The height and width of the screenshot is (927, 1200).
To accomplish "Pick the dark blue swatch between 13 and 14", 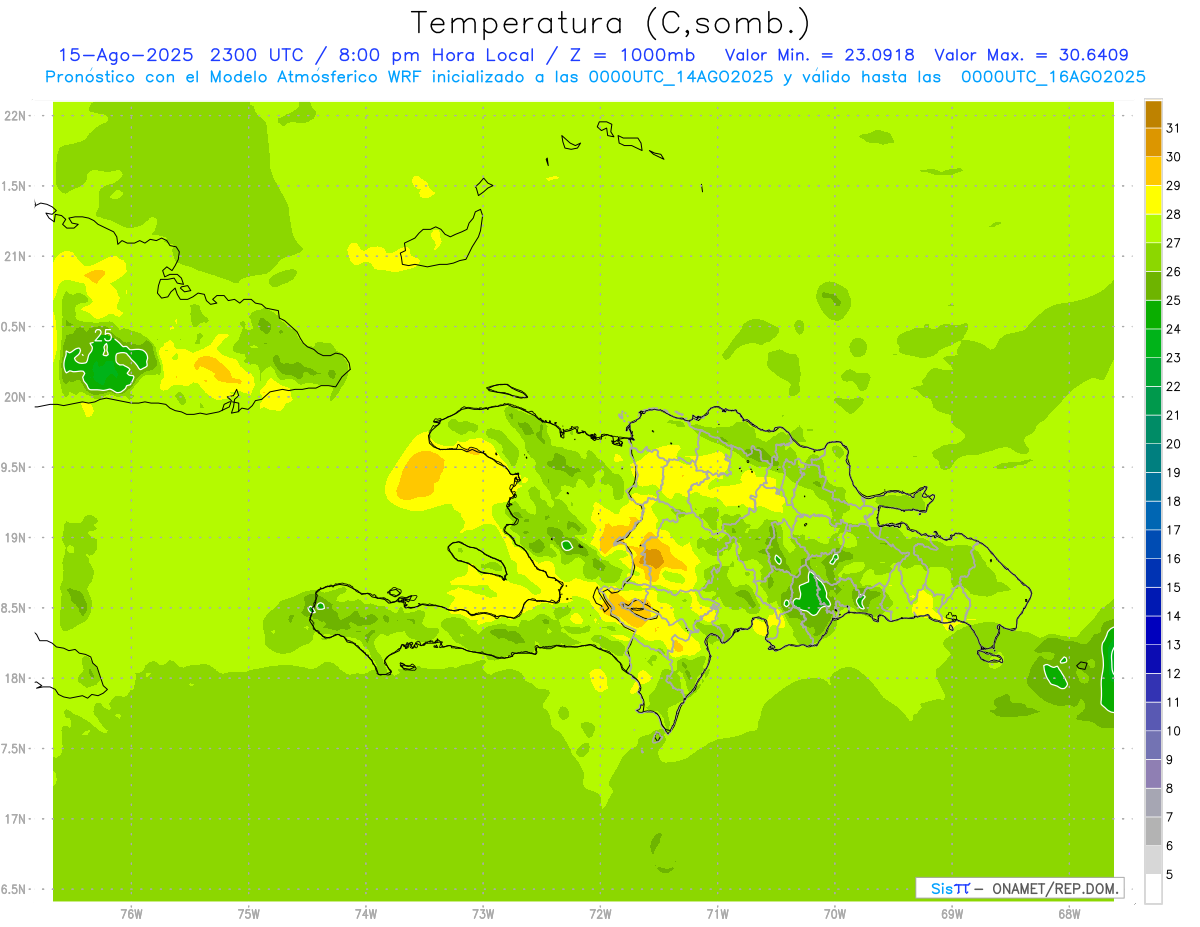I will point(1153,630).
